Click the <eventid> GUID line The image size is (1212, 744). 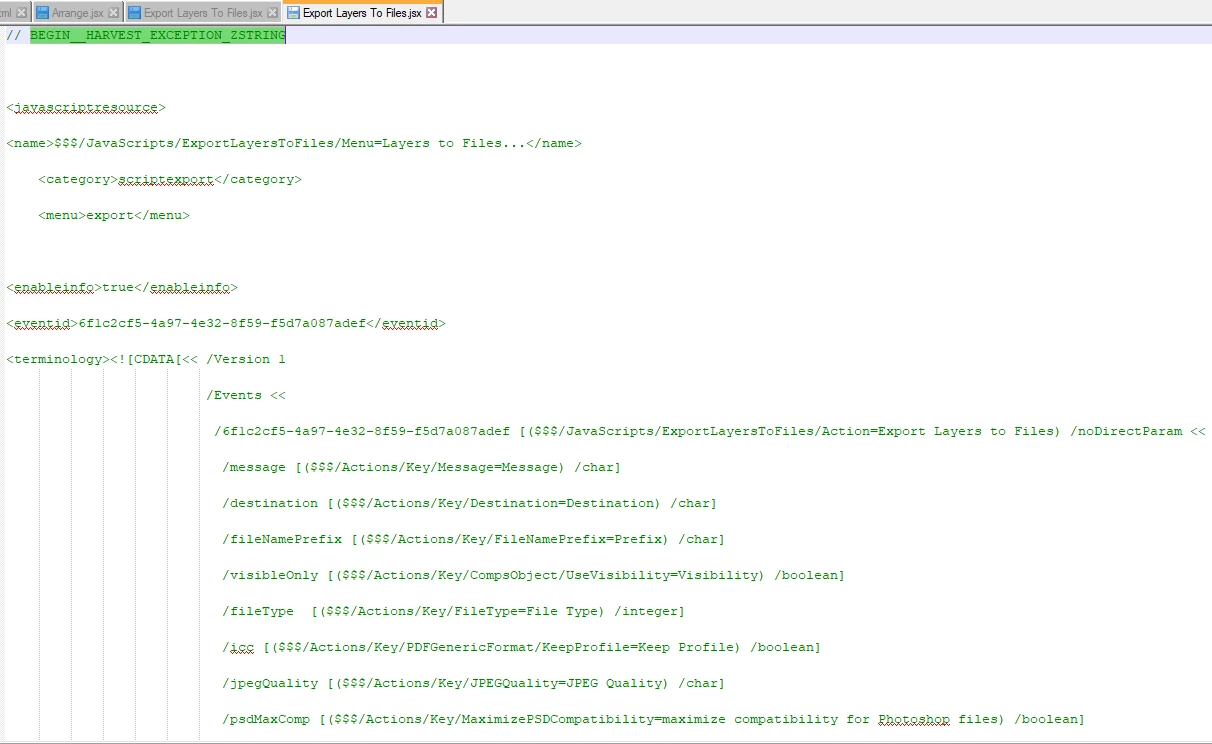(226, 323)
